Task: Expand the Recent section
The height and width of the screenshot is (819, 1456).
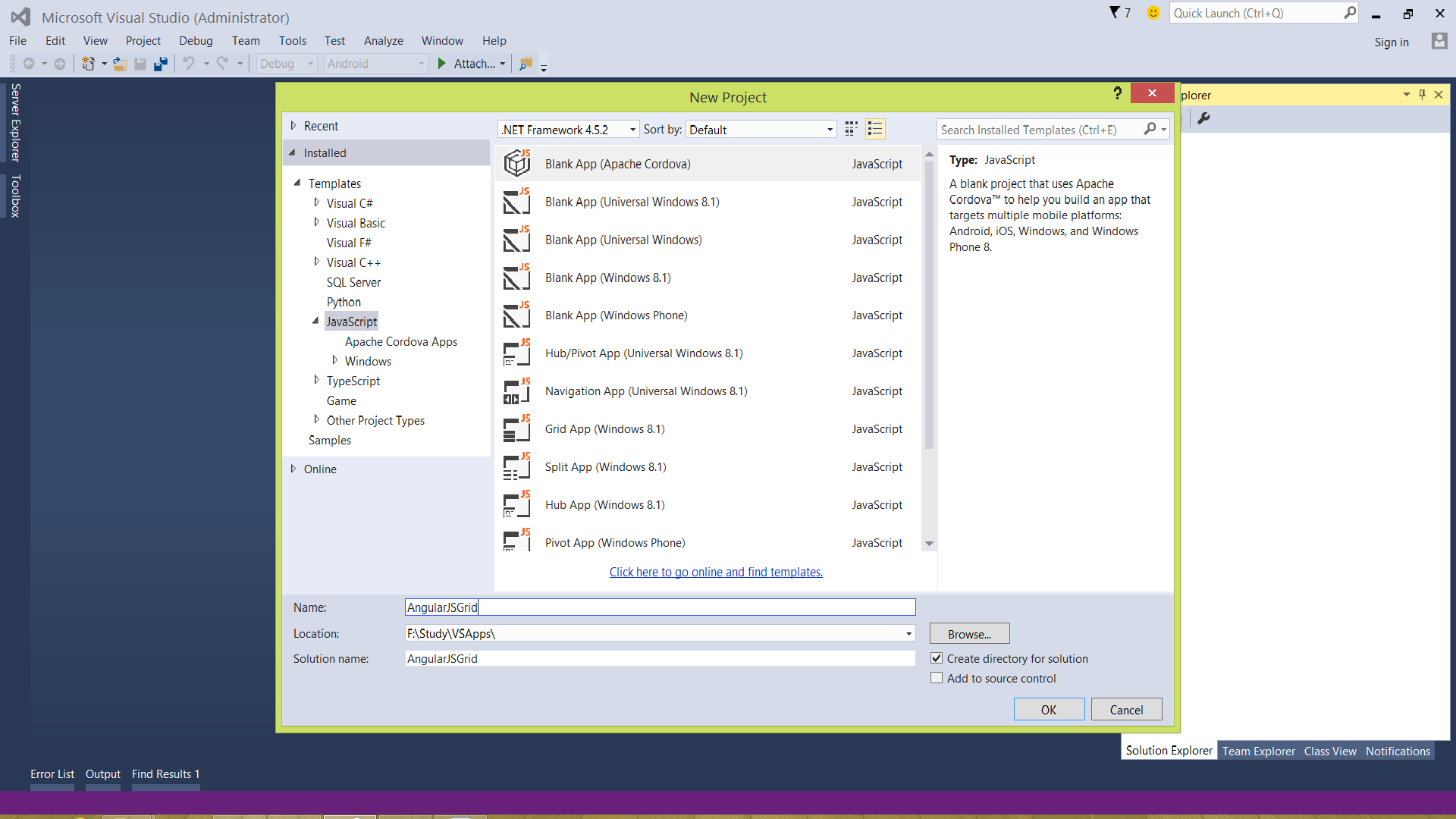Action: (293, 126)
